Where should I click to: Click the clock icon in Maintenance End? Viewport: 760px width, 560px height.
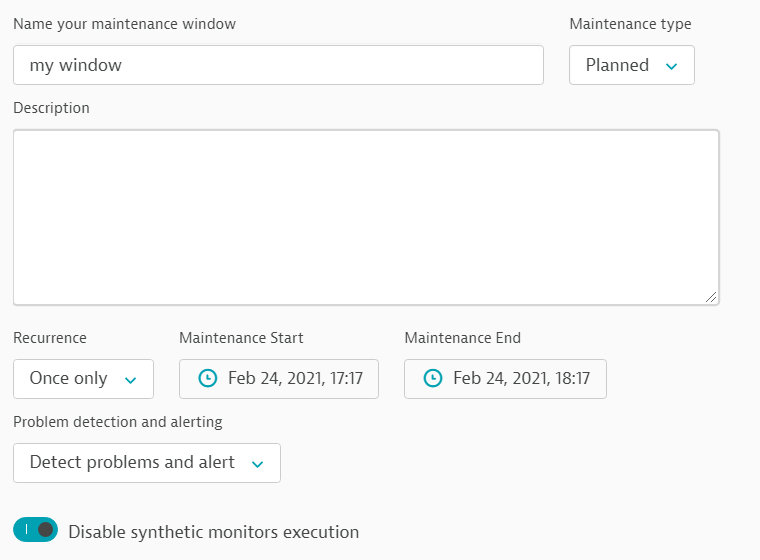[x=432, y=378]
